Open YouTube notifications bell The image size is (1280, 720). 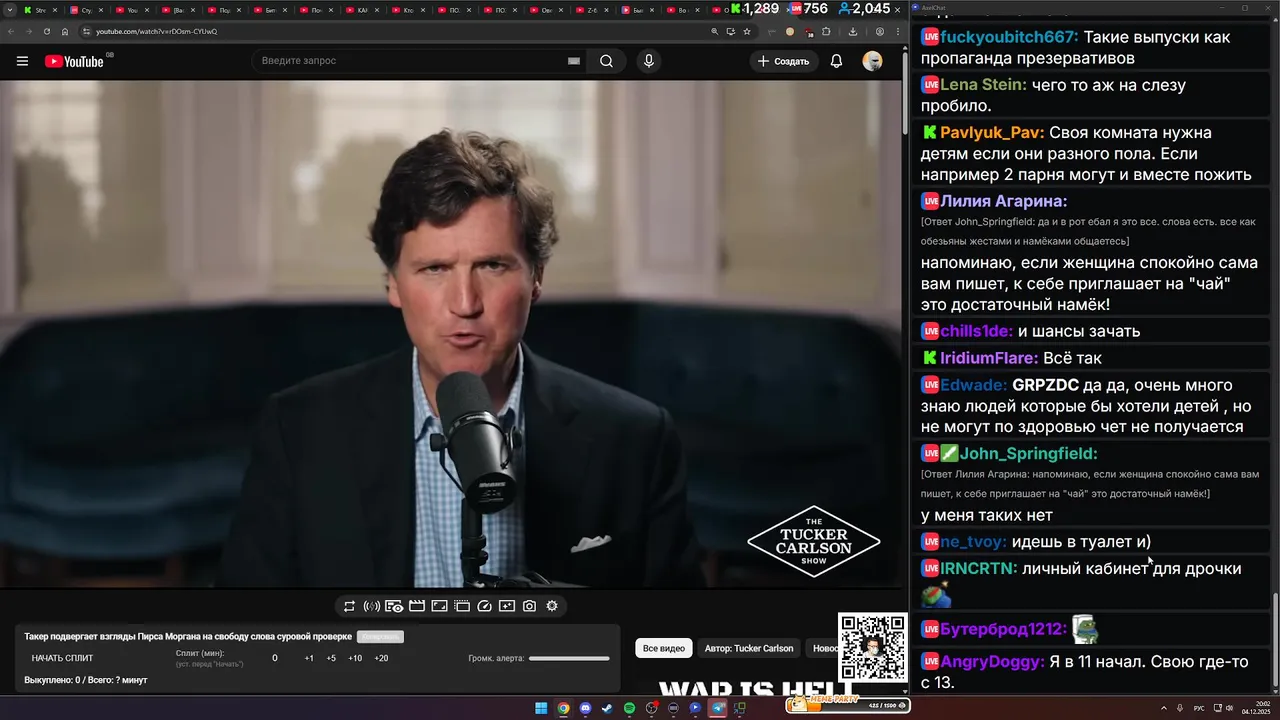(x=837, y=61)
